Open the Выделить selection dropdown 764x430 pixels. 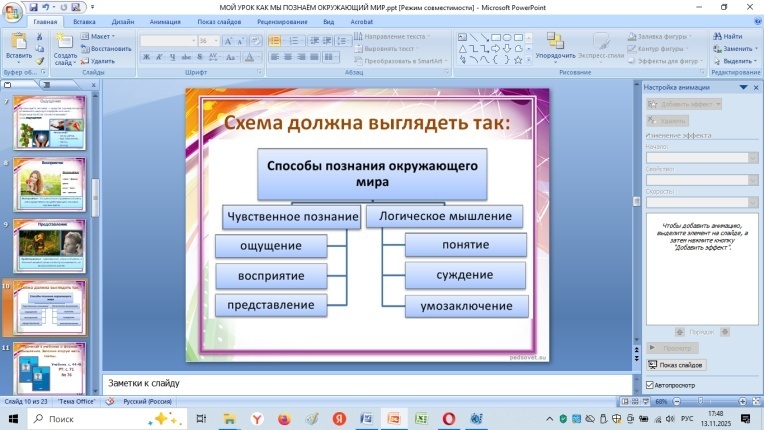click(x=736, y=60)
